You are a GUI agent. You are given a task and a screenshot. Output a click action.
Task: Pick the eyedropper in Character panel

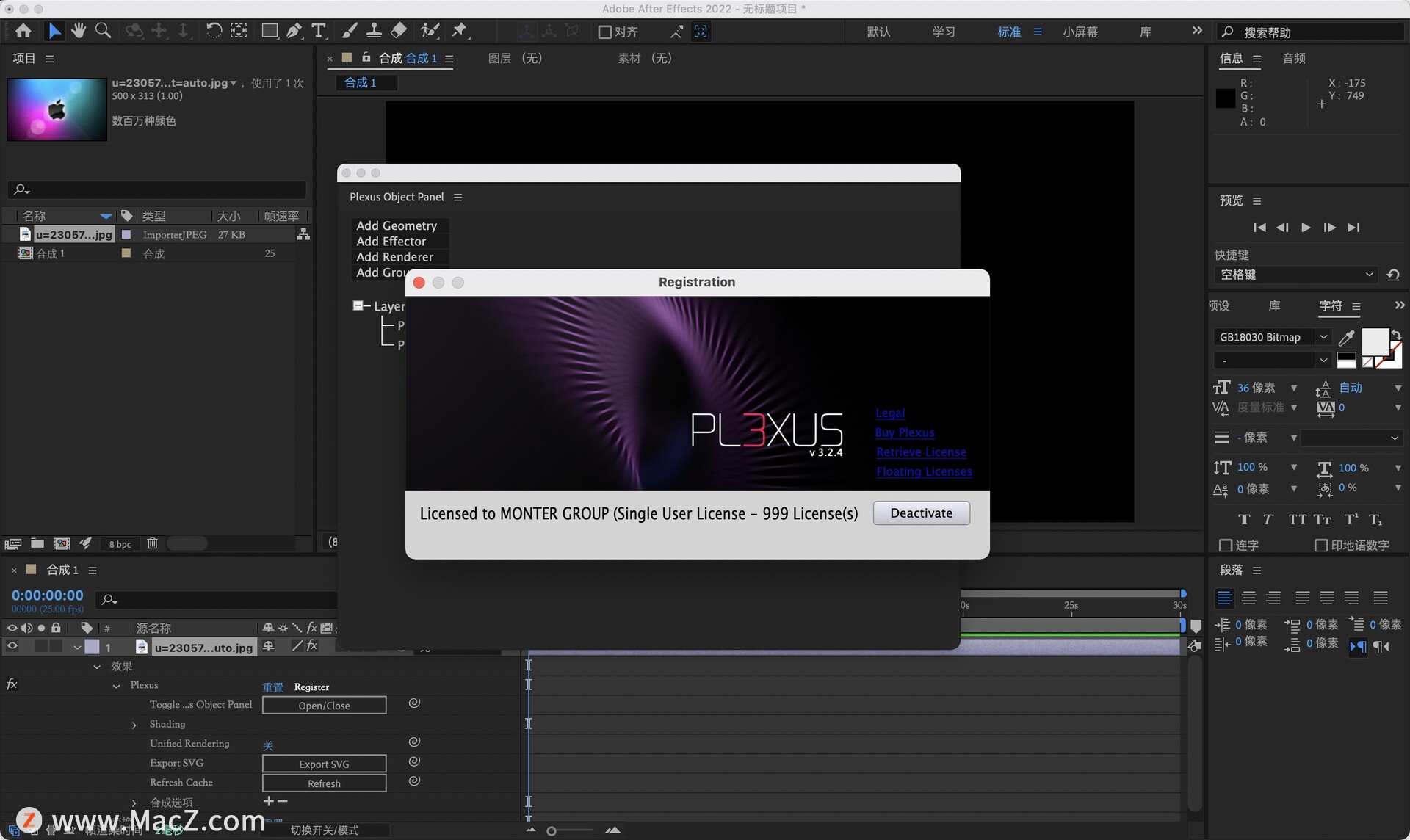(x=1346, y=337)
